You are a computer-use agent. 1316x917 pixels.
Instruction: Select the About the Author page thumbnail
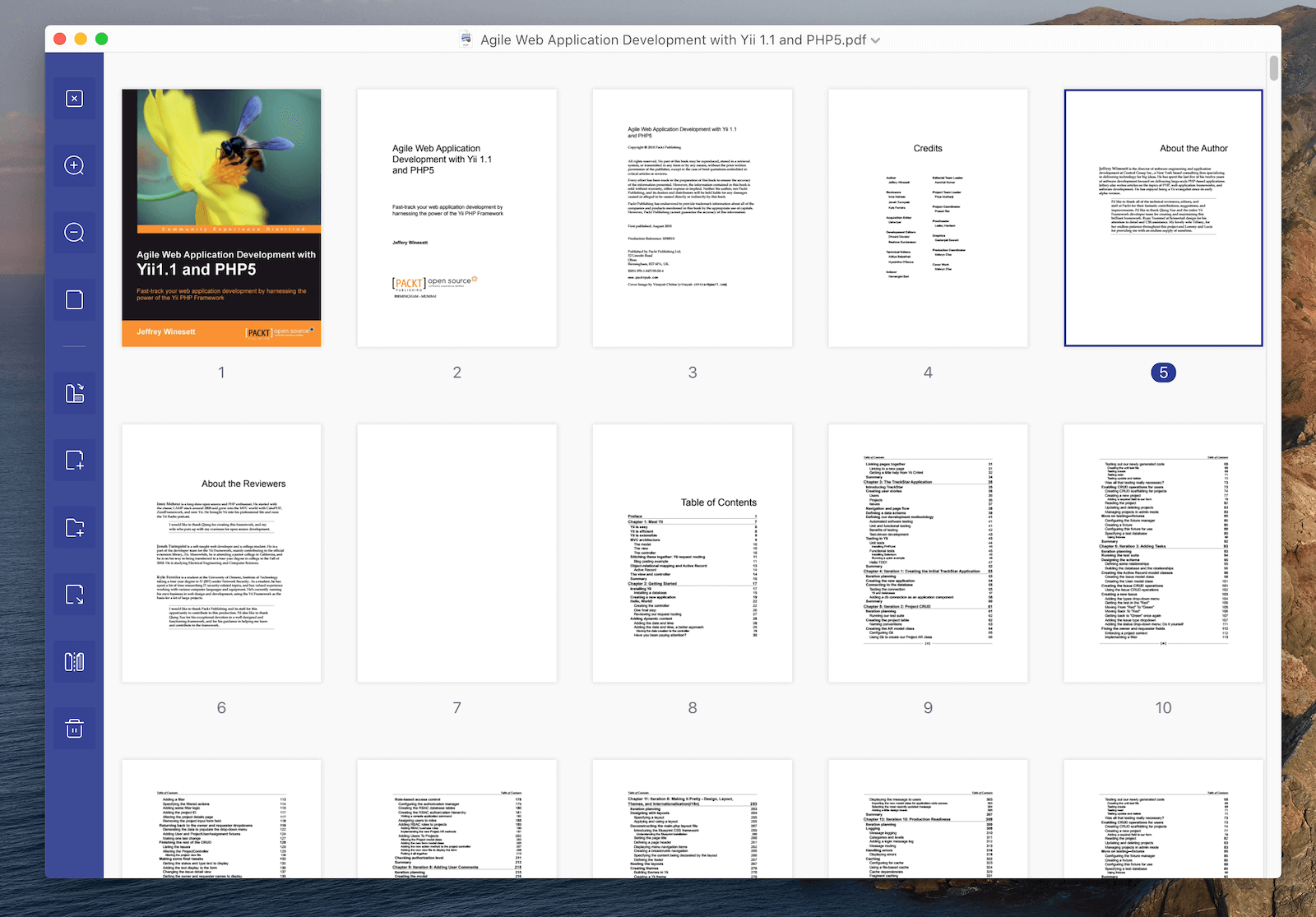pyautogui.click(x=1163, y=218)
